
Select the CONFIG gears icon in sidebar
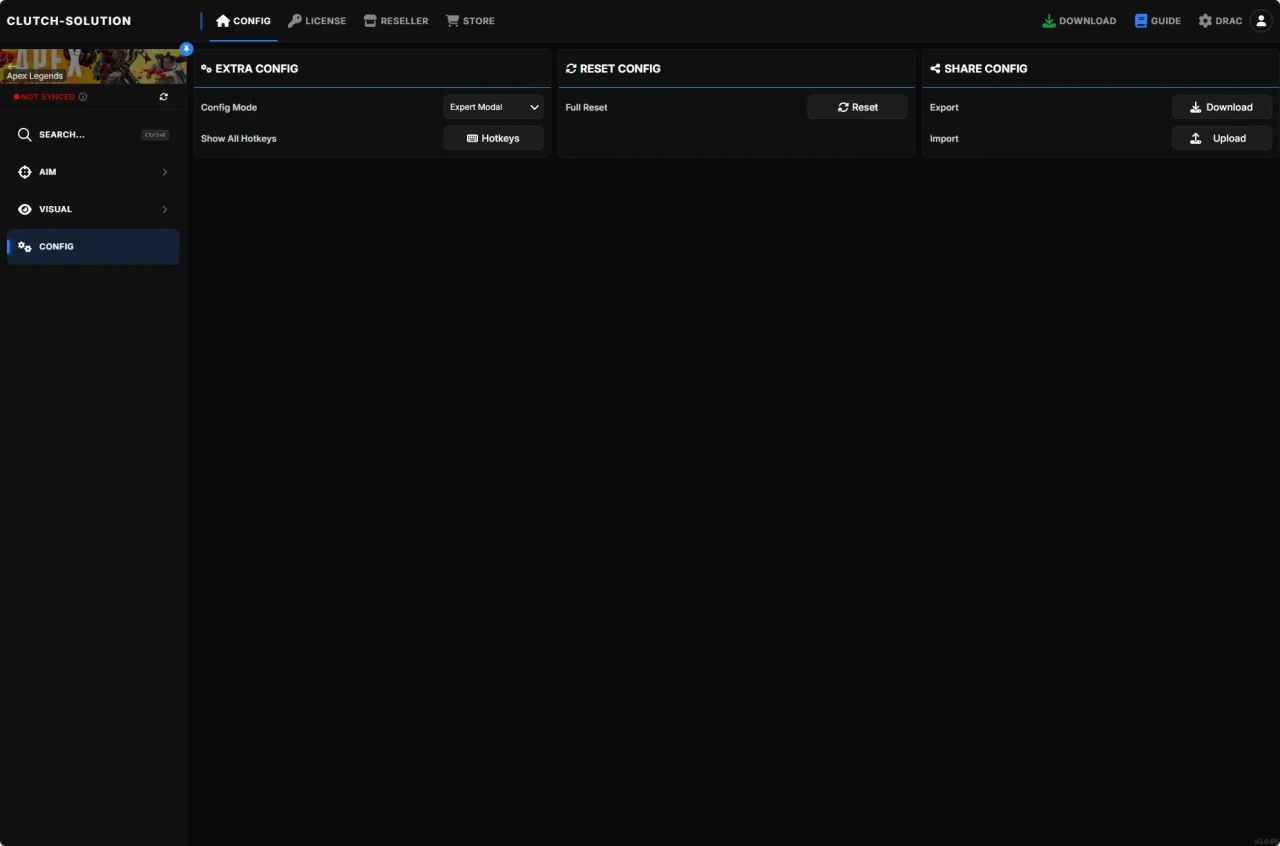tap(24, 246)
